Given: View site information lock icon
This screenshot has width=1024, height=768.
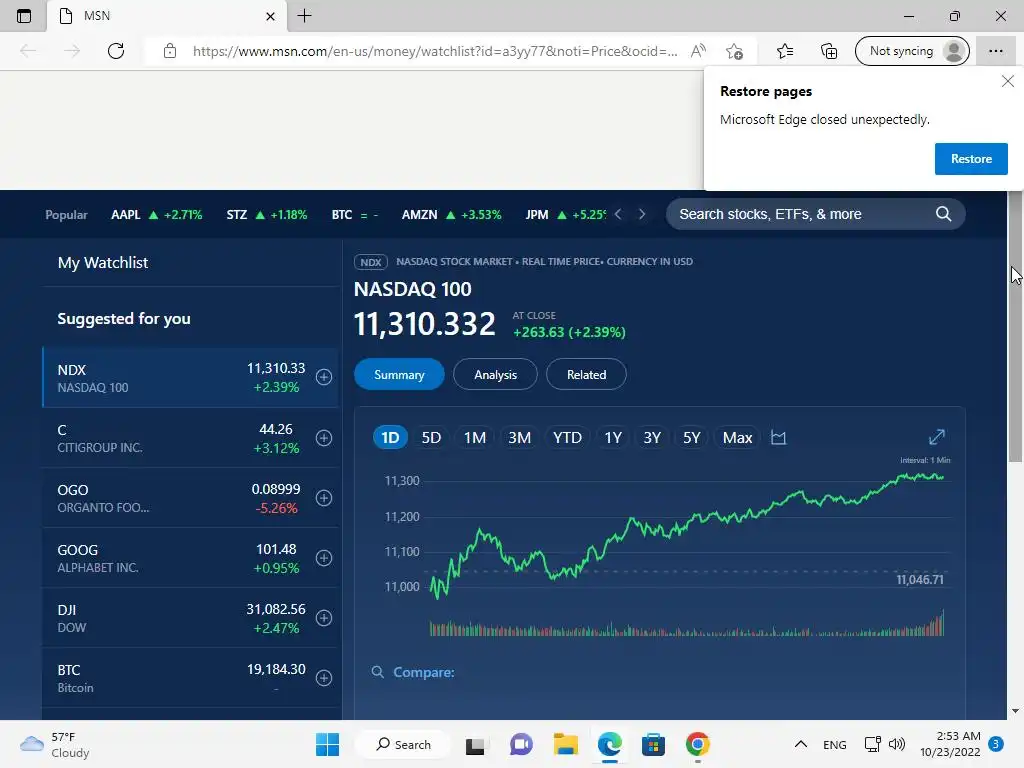Looking at the screenshot, I should (x=170, y=51).
